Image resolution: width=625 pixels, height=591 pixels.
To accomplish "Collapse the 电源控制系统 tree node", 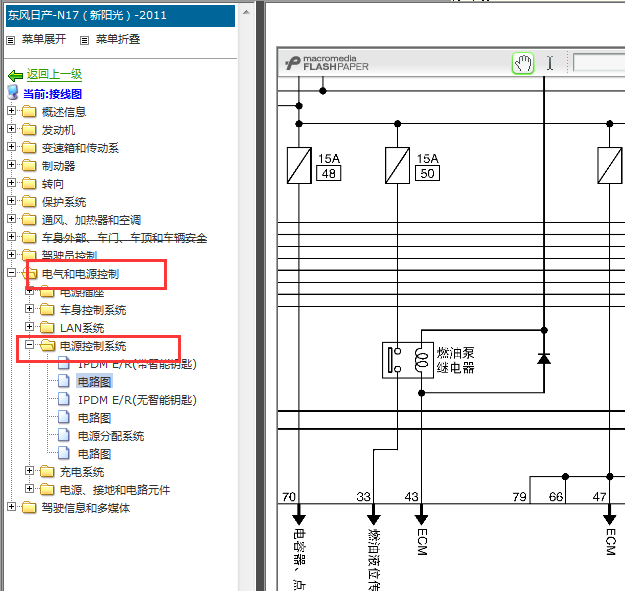I will (x=29, y=344).
